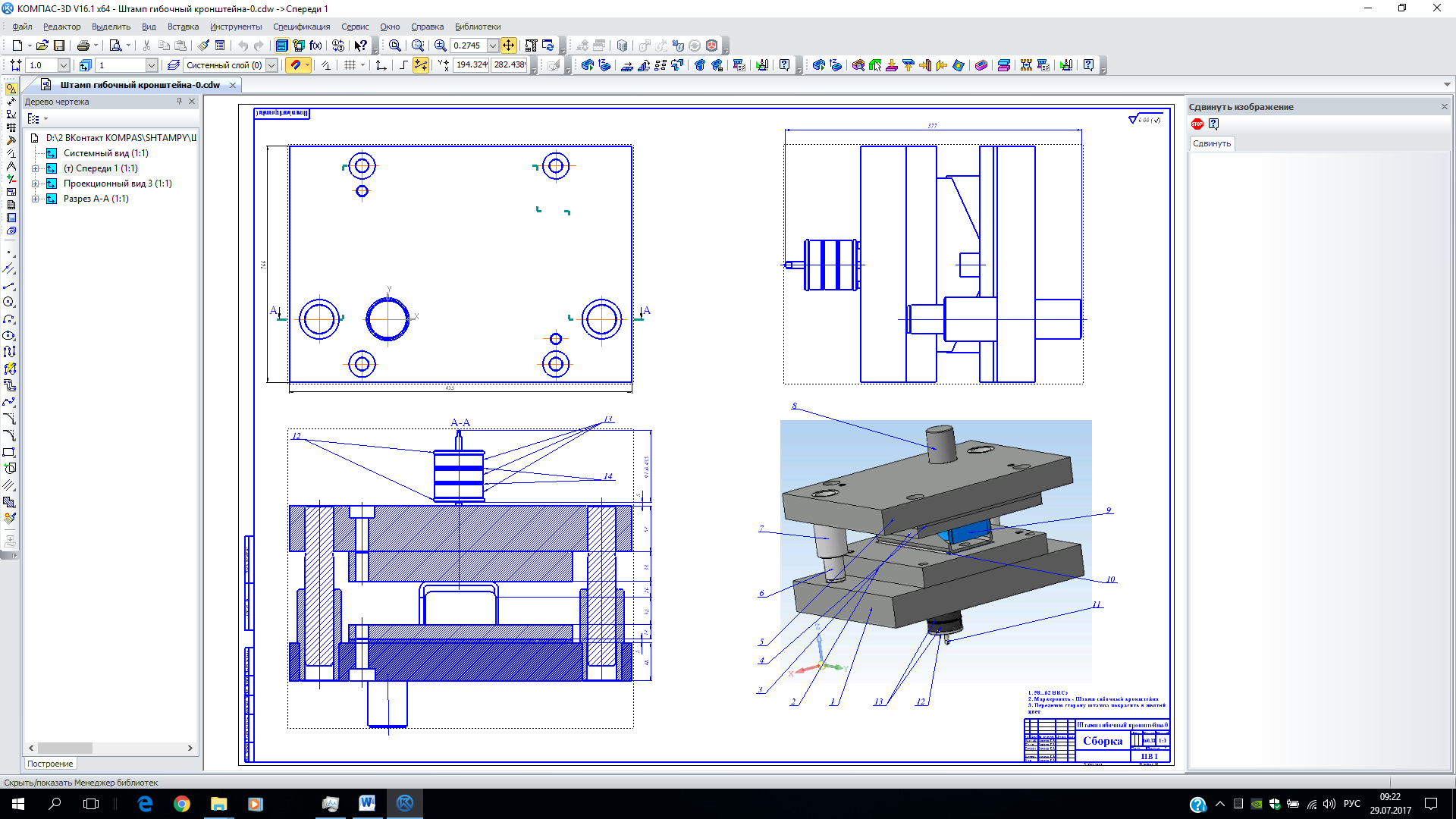Toggle the grid display
This screenshot has height=819, width=1456.
(x=350, y=65)
